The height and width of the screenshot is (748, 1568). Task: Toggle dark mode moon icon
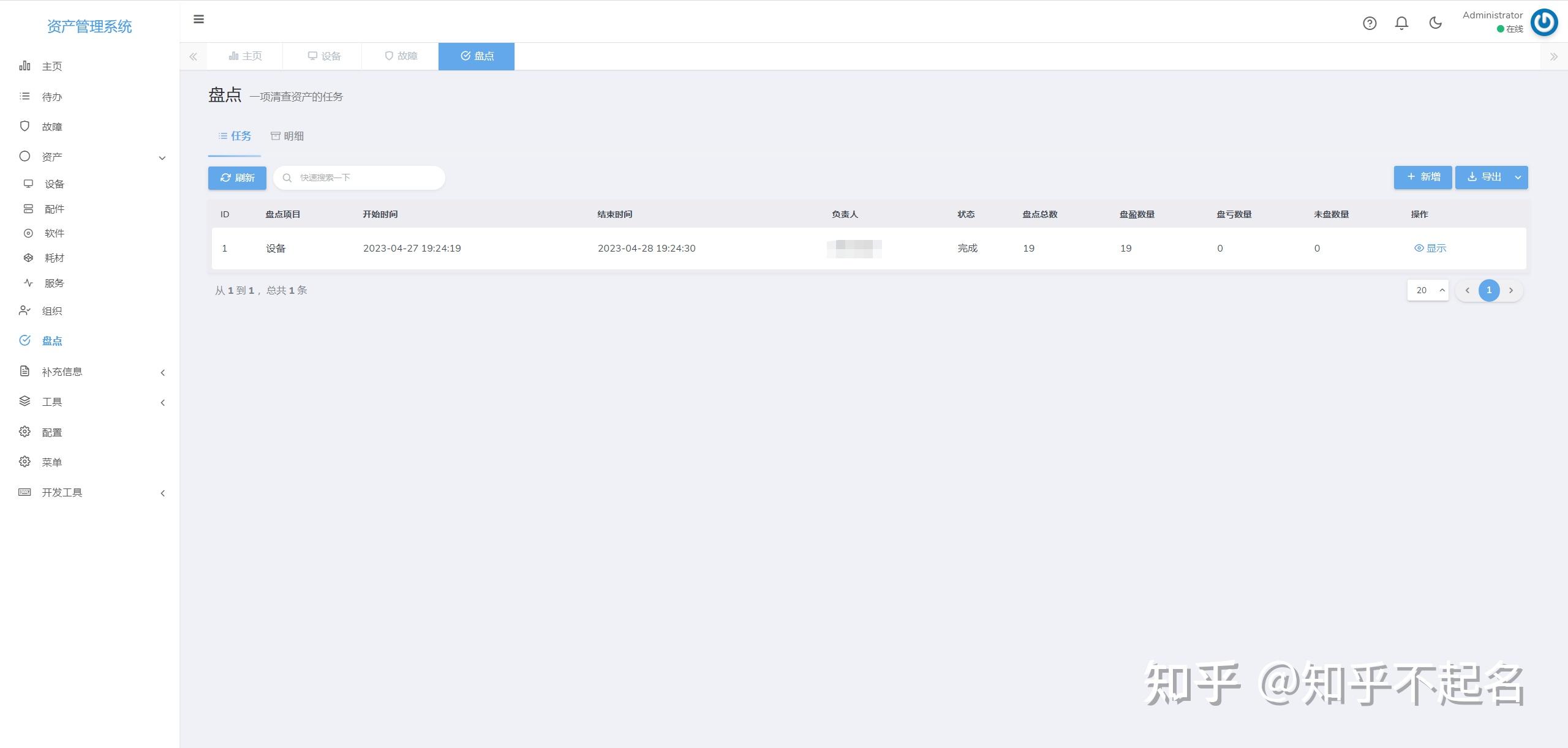click(x=1435, y=23)
